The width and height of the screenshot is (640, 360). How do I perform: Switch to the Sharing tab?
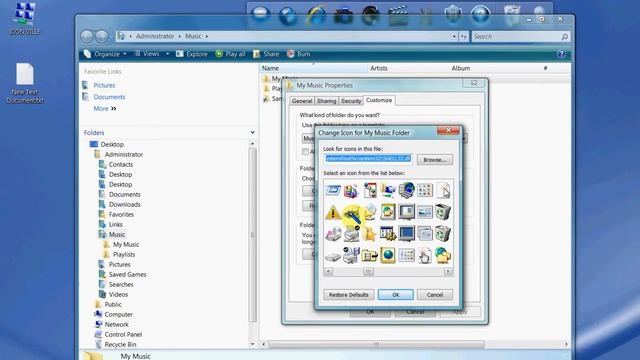tap(327, 101)
